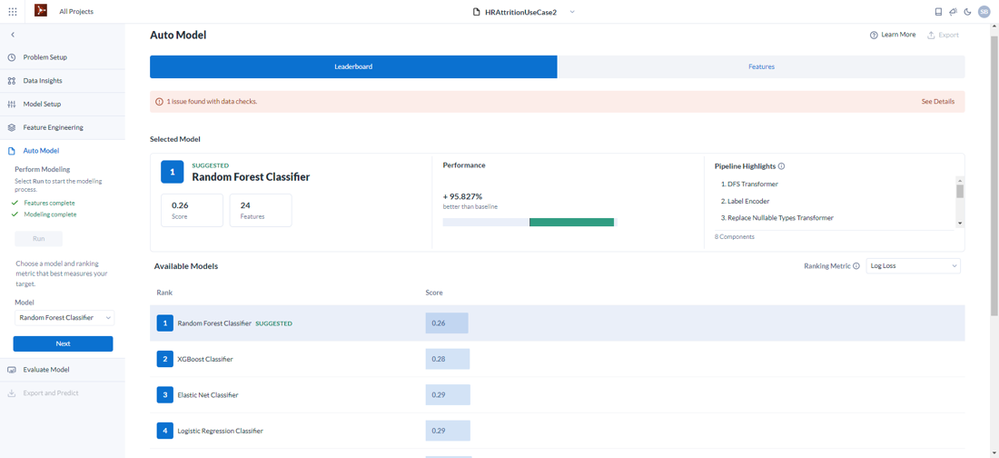The height and width of the screenshot is (458, 999).
Task: Click the rank 3 badge for Elastic Net Classifier
Action: pyautogui.click(x=165, y=395)
